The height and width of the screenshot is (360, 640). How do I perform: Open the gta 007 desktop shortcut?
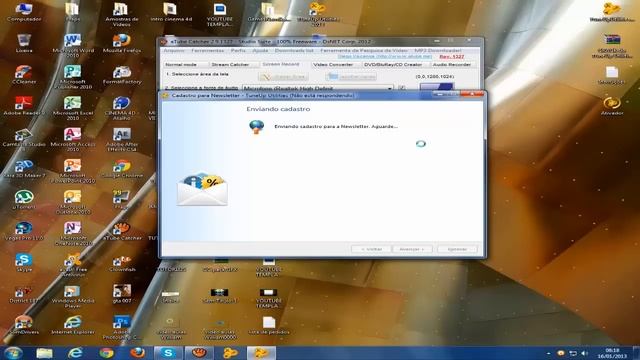pyautogui.click(x=122, y=294)
